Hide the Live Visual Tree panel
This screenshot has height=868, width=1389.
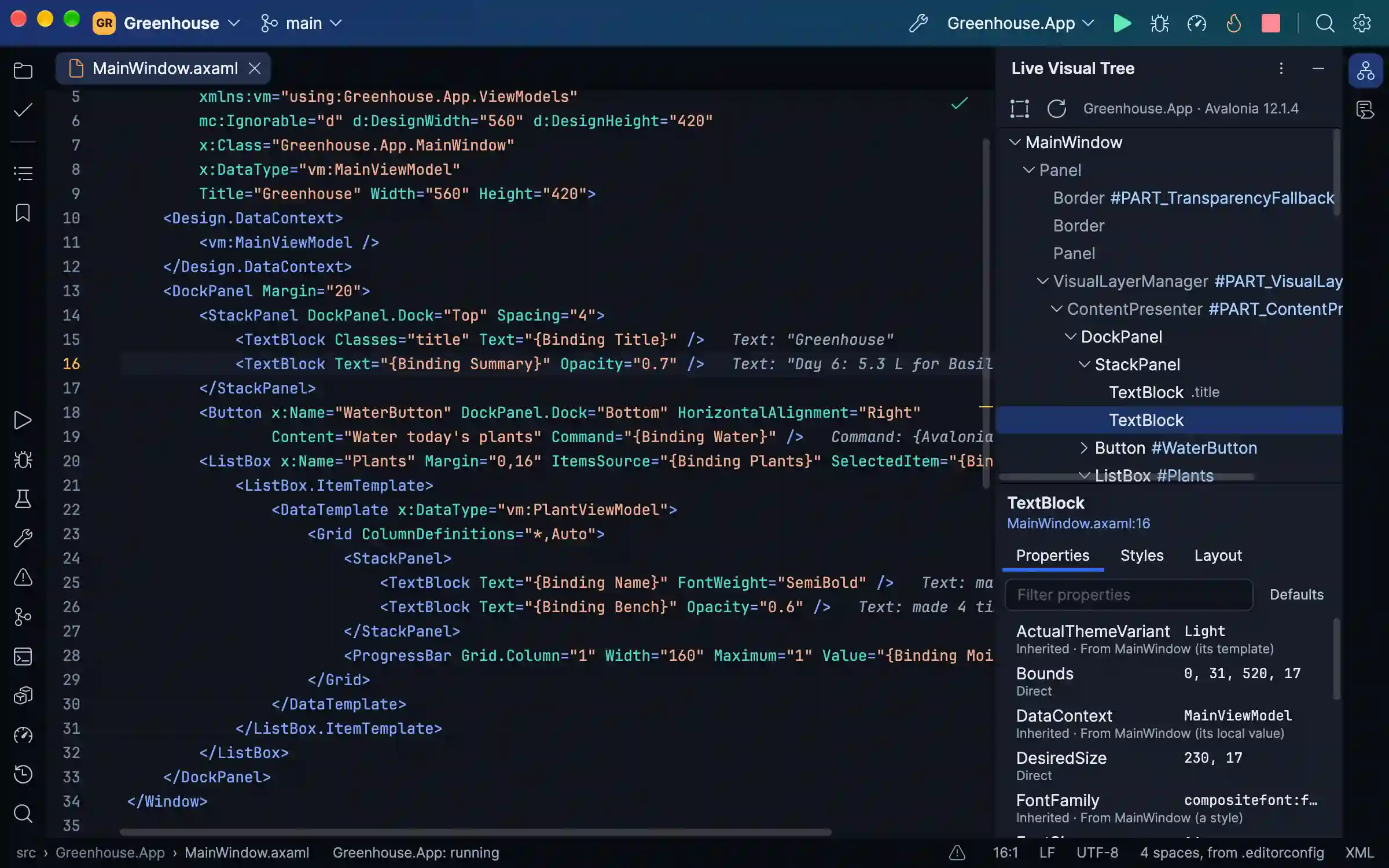(x=1318, y=68)
